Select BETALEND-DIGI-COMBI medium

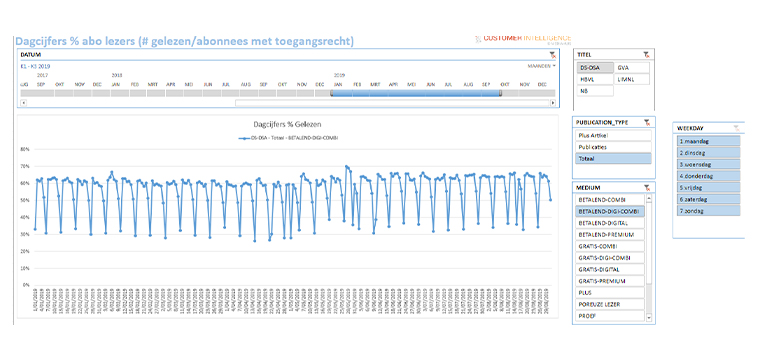610,211
